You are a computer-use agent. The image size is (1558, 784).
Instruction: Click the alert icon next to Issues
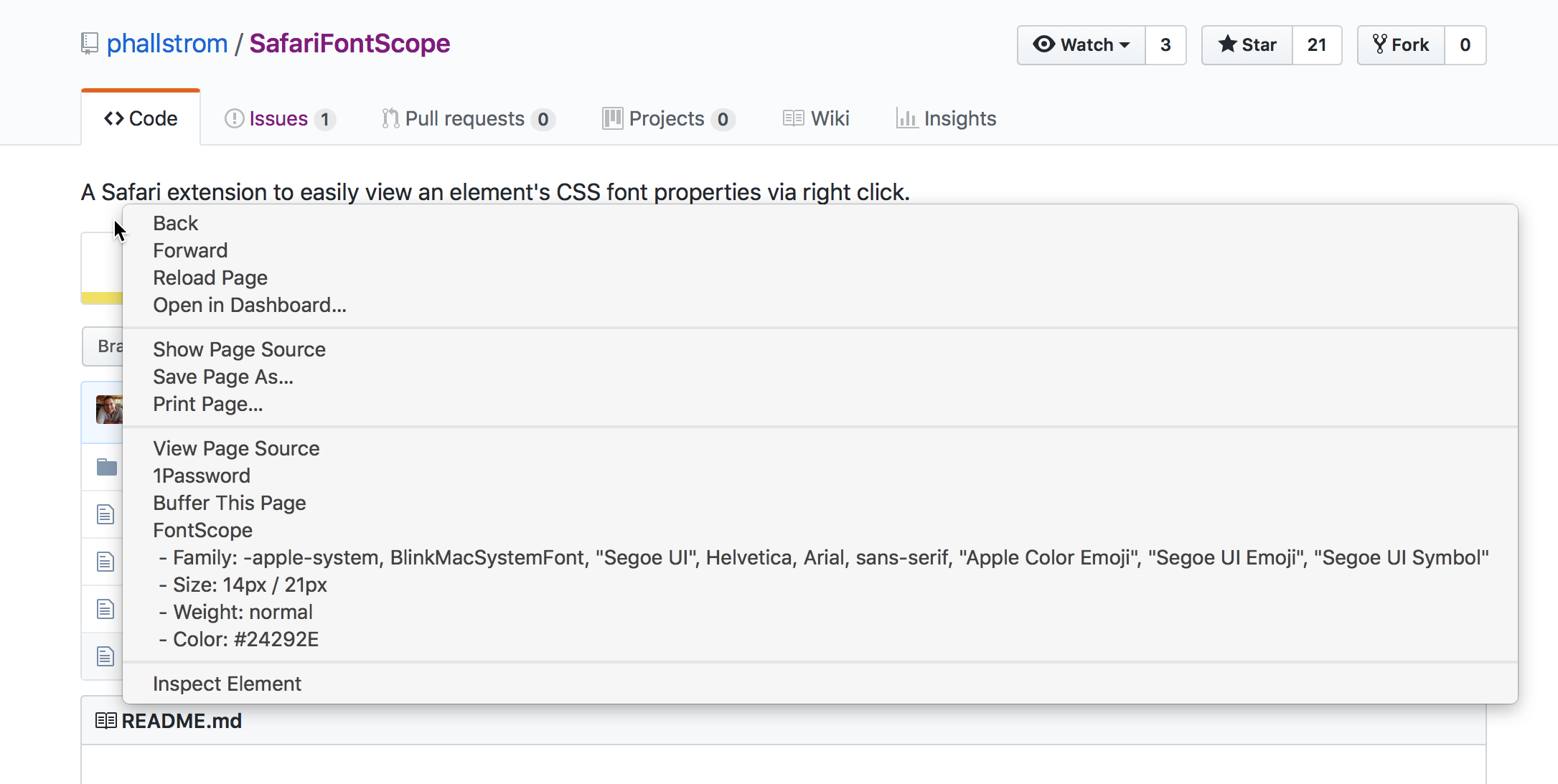pyautogui.click(x=233, y=118)
